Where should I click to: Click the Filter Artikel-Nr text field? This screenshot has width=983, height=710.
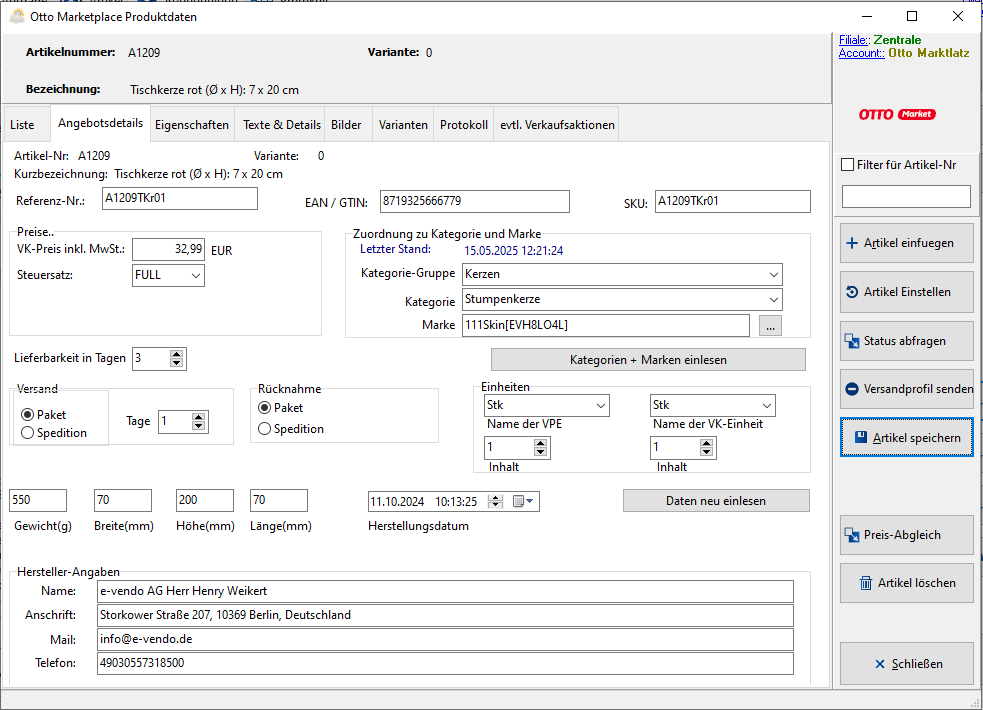click(907, 197)
